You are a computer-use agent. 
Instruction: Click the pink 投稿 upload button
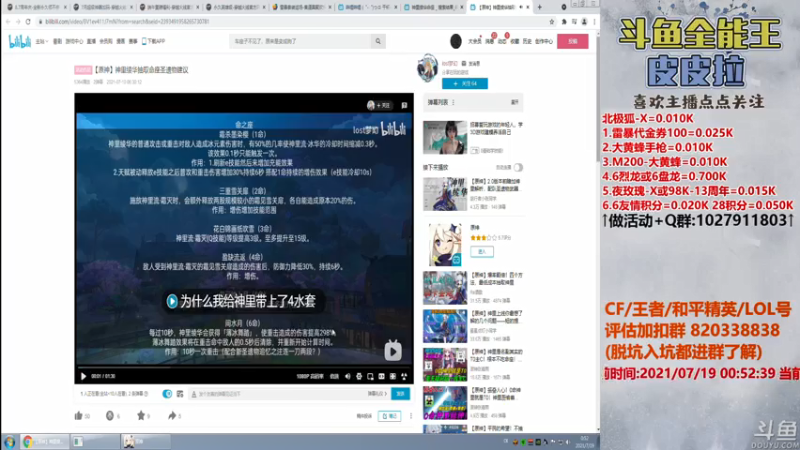coord(572,41)
